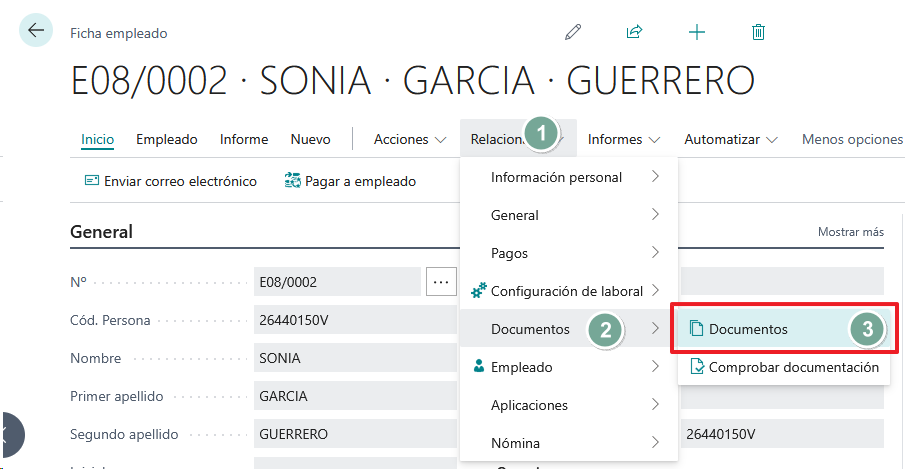
Task: Open the Empleado tab
Action: [167, 139]
